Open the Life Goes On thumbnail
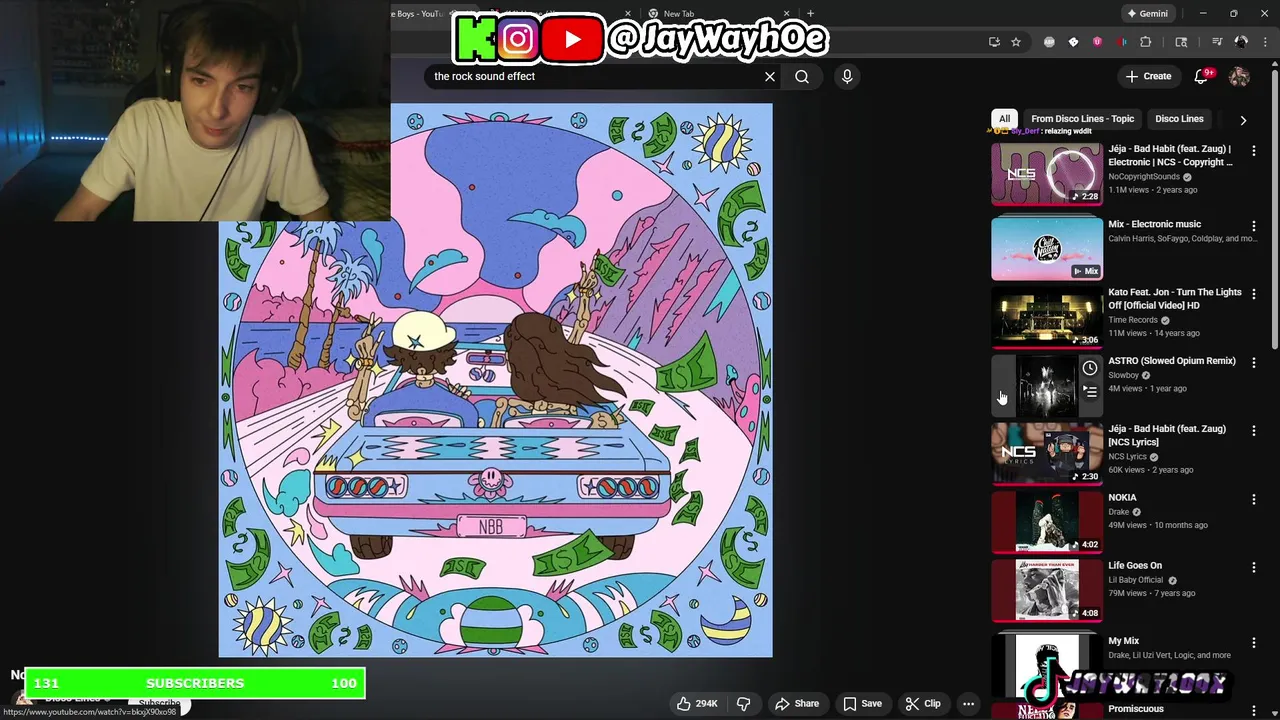Screen dimensions: 1280x720 pyautogui.click(x=1047, y=590)
